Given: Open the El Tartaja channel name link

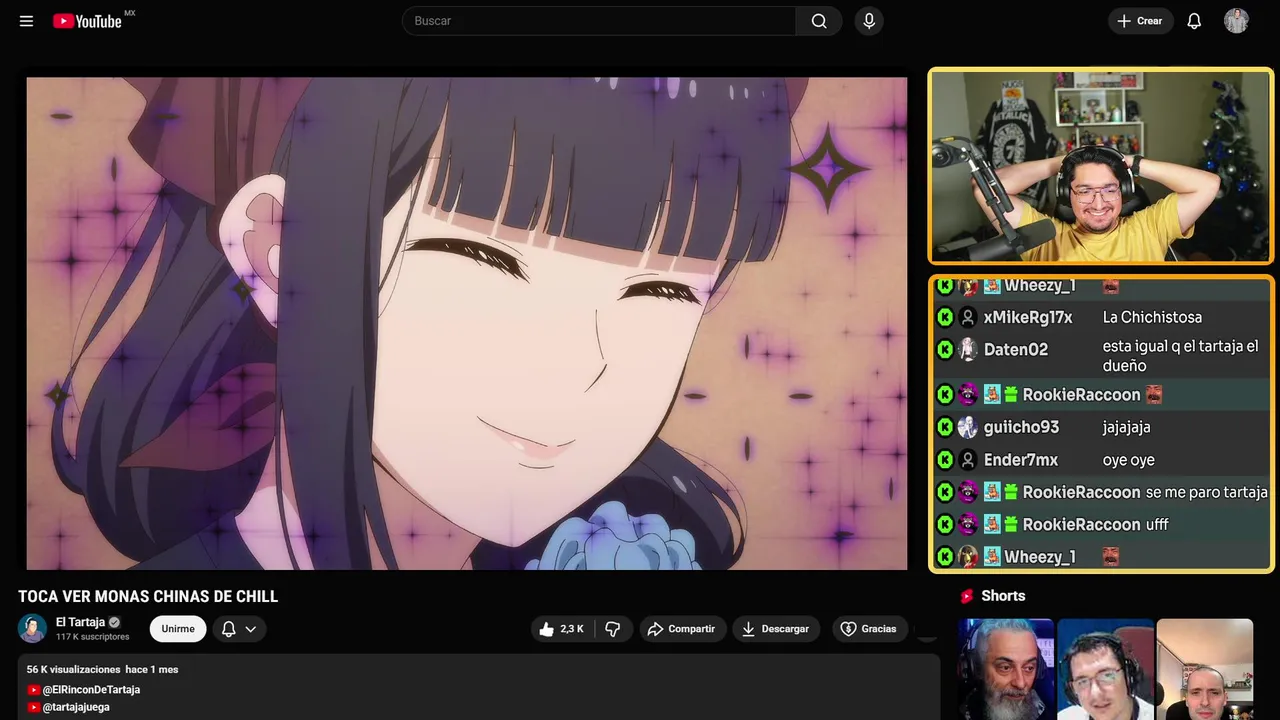Looking at the screenshot, I should [x=80, y=622].
